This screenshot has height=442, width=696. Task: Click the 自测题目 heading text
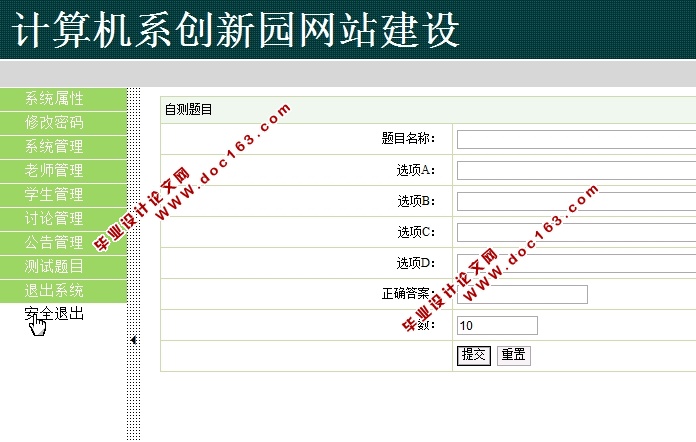189,110
